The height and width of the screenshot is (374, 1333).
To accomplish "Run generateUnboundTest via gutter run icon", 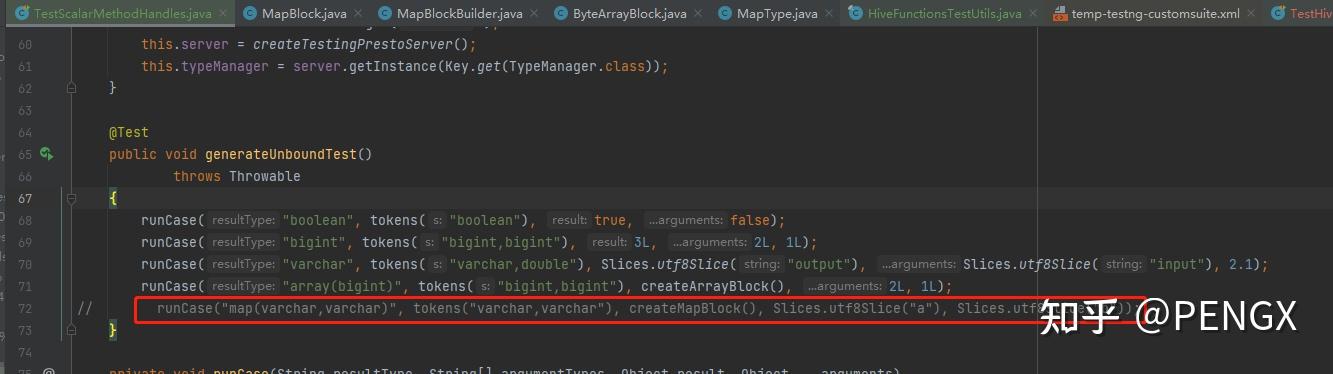I will (46, 154).
